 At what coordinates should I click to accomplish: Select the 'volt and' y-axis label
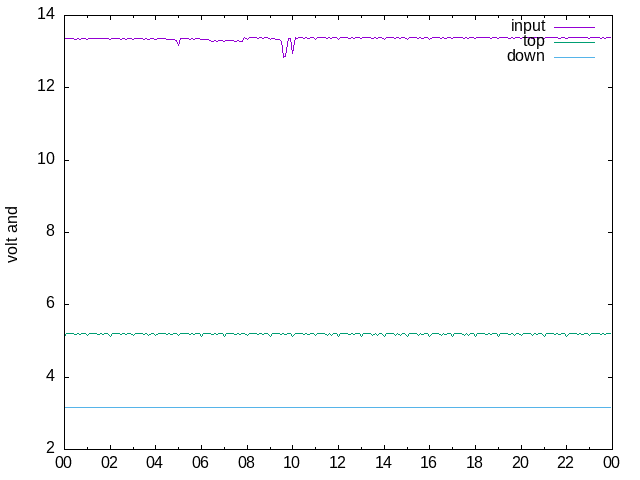pyautogui.click(x=13, y=234)
